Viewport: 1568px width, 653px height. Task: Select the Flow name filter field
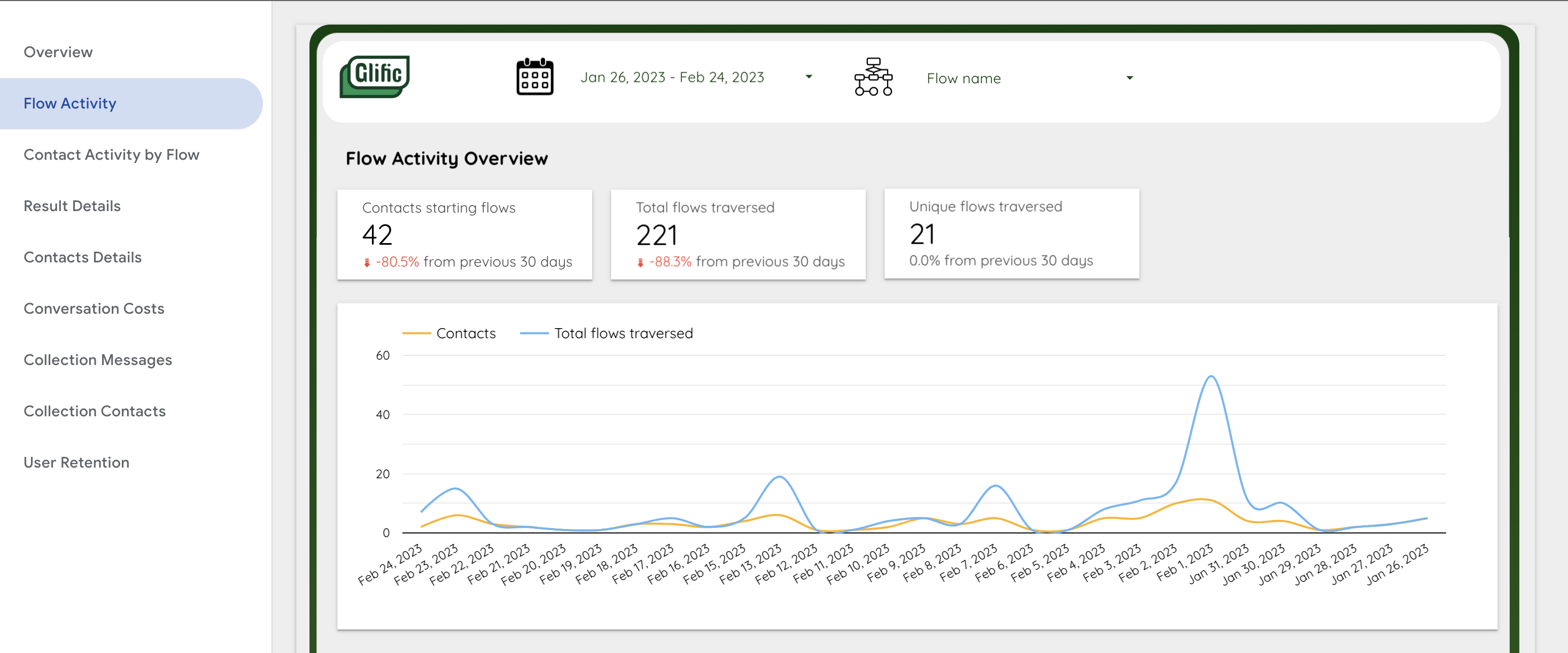pyautogui.click(x=1029, y=78)
